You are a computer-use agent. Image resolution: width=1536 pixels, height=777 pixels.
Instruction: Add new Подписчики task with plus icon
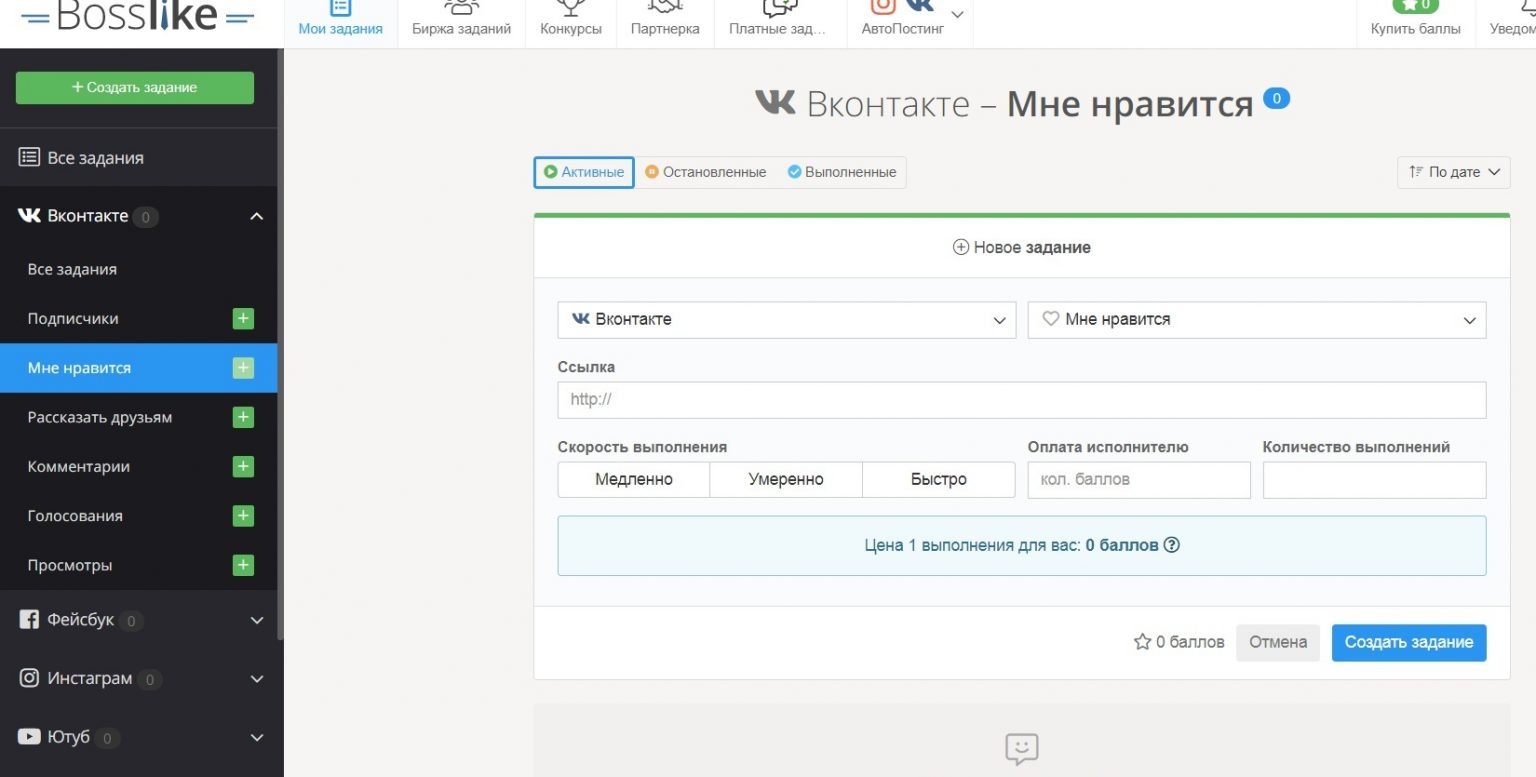pyautogui.click(x=243, y=319)
